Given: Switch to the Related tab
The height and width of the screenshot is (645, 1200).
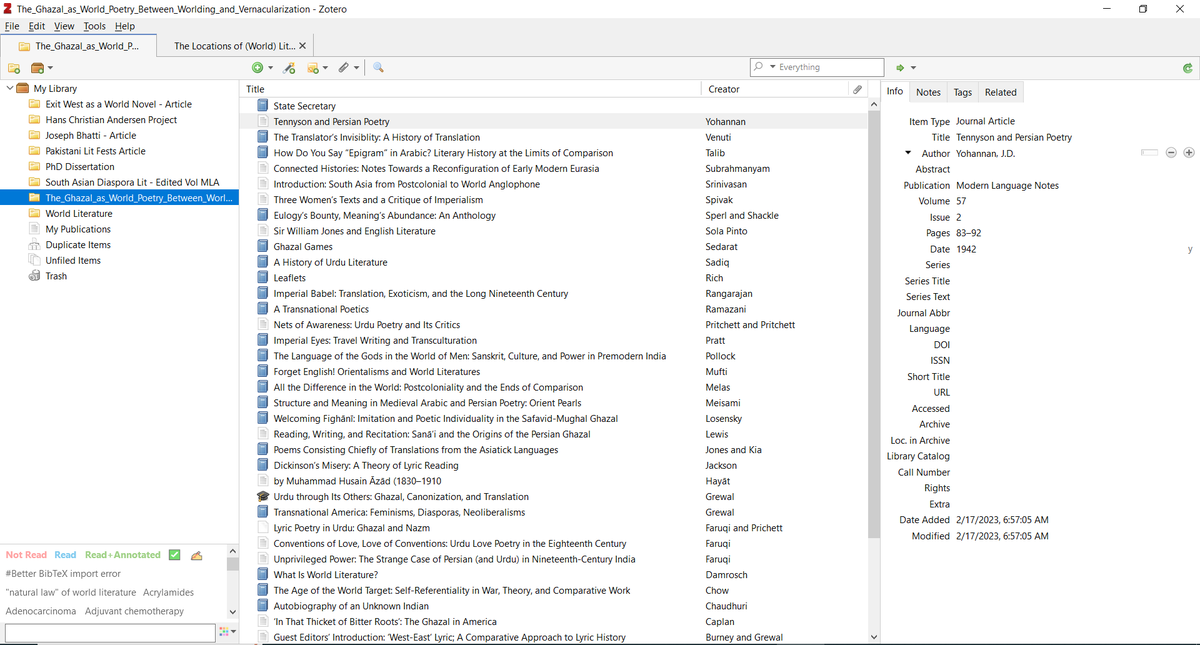Looking at the screenshot, I should click(x=1000, y=92).
